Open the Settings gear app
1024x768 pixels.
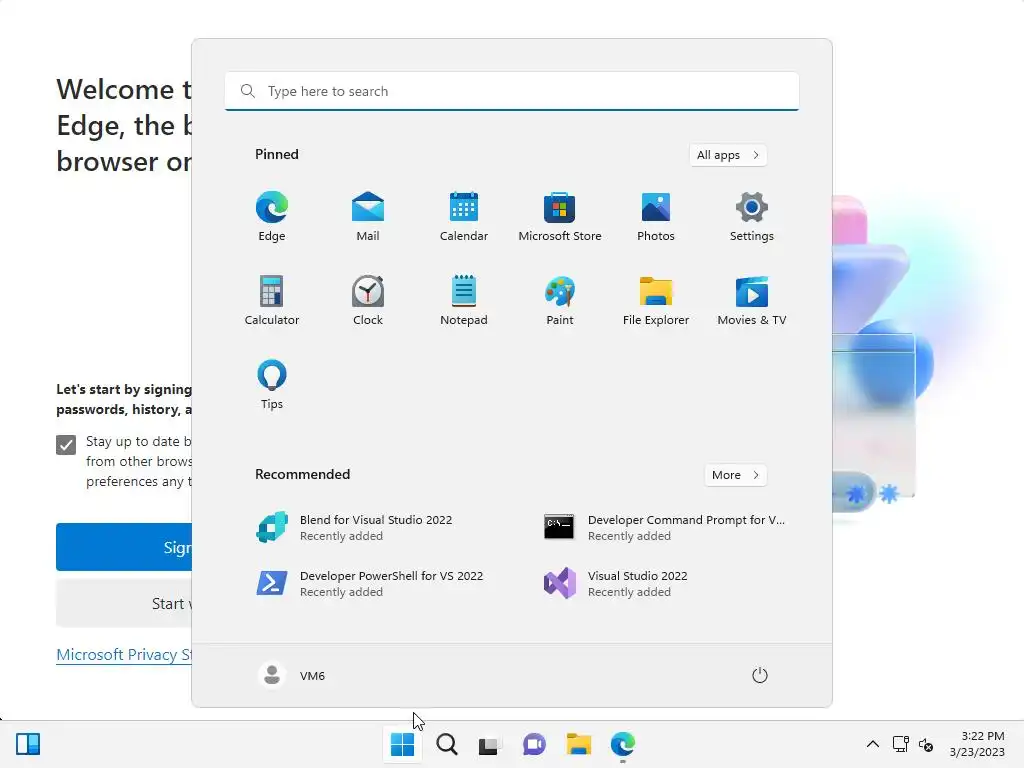click(752, 217)
